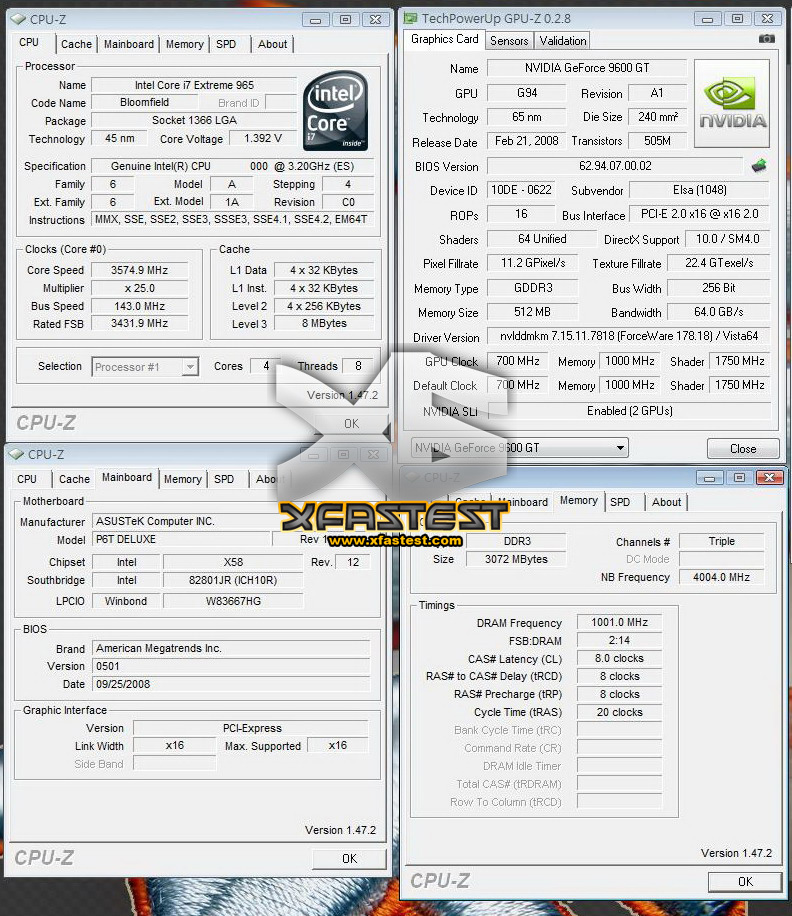Click the BIOS Version field 62.94.07.00.02

coord(615,166)
